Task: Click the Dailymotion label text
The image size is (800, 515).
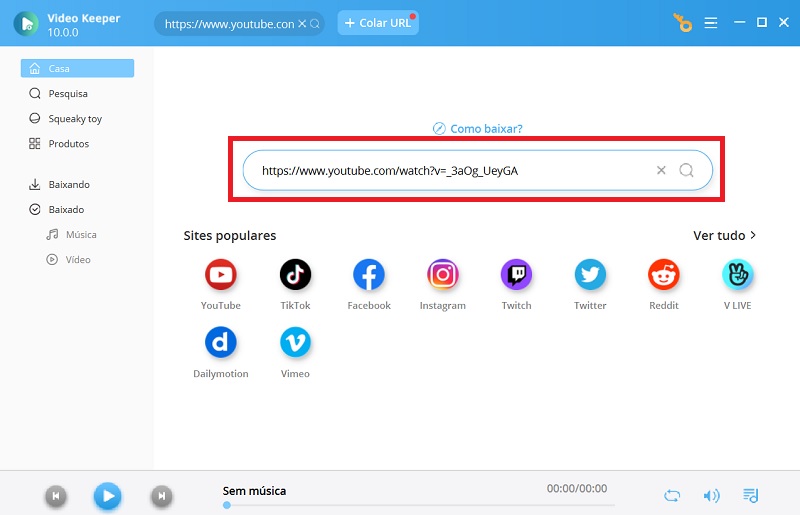Action: [220, 373]
